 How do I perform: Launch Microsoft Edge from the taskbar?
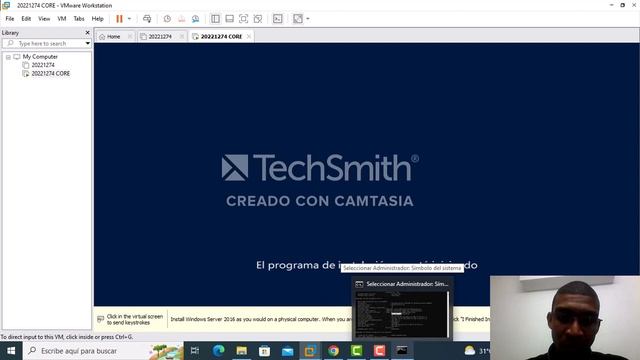point(218,351)
